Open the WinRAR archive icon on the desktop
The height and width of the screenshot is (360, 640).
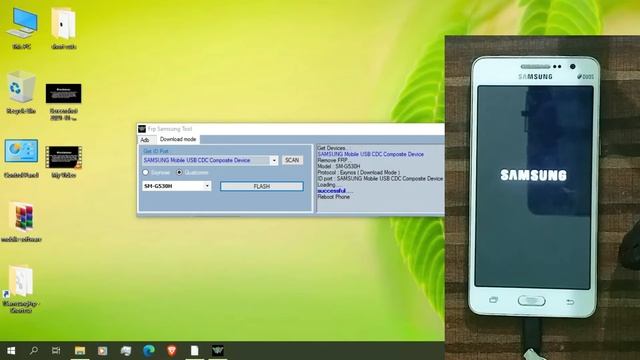21,221
